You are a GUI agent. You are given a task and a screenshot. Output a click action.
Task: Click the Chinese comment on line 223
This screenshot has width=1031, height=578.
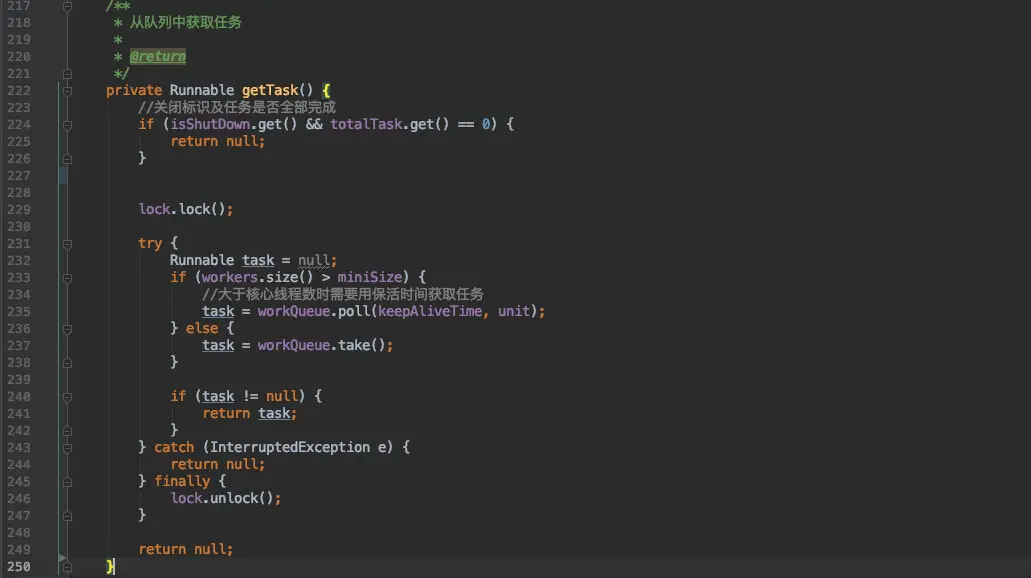[237, 107]
